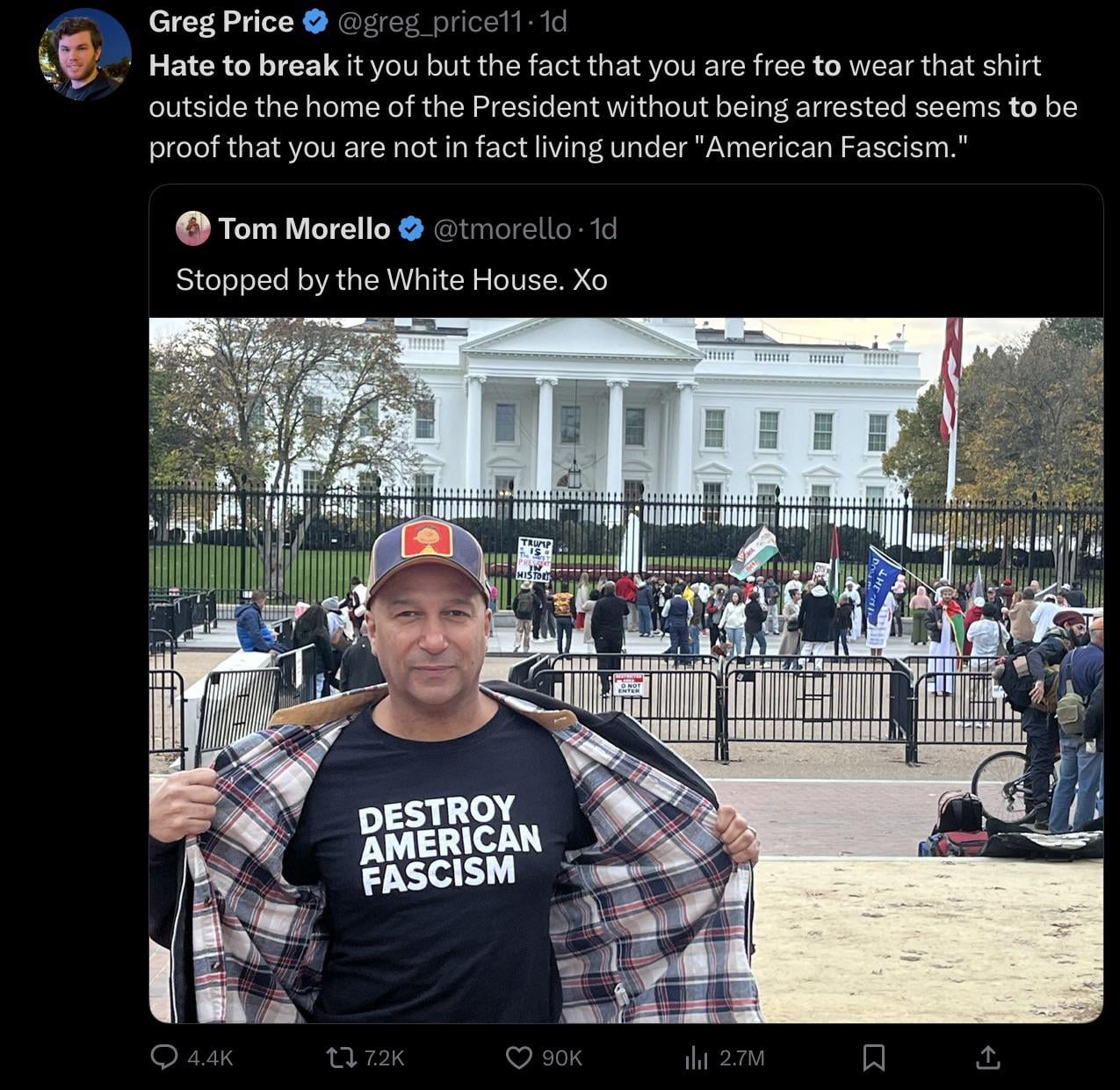Click Greg Price's blue verified badge

pyautogui.click(x=315, y=22)
